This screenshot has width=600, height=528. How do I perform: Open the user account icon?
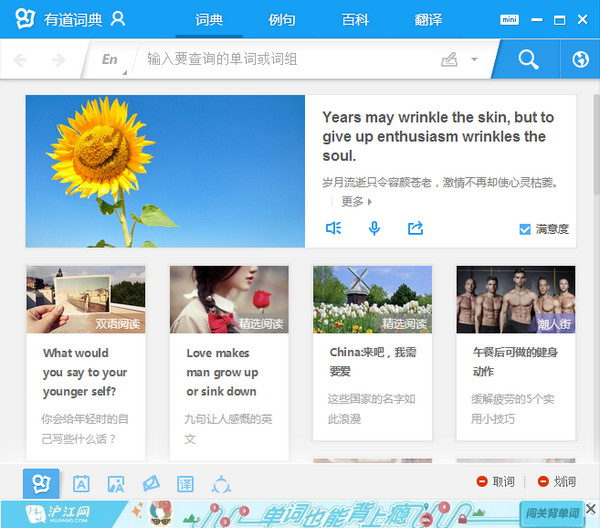[x=118, y=19]
